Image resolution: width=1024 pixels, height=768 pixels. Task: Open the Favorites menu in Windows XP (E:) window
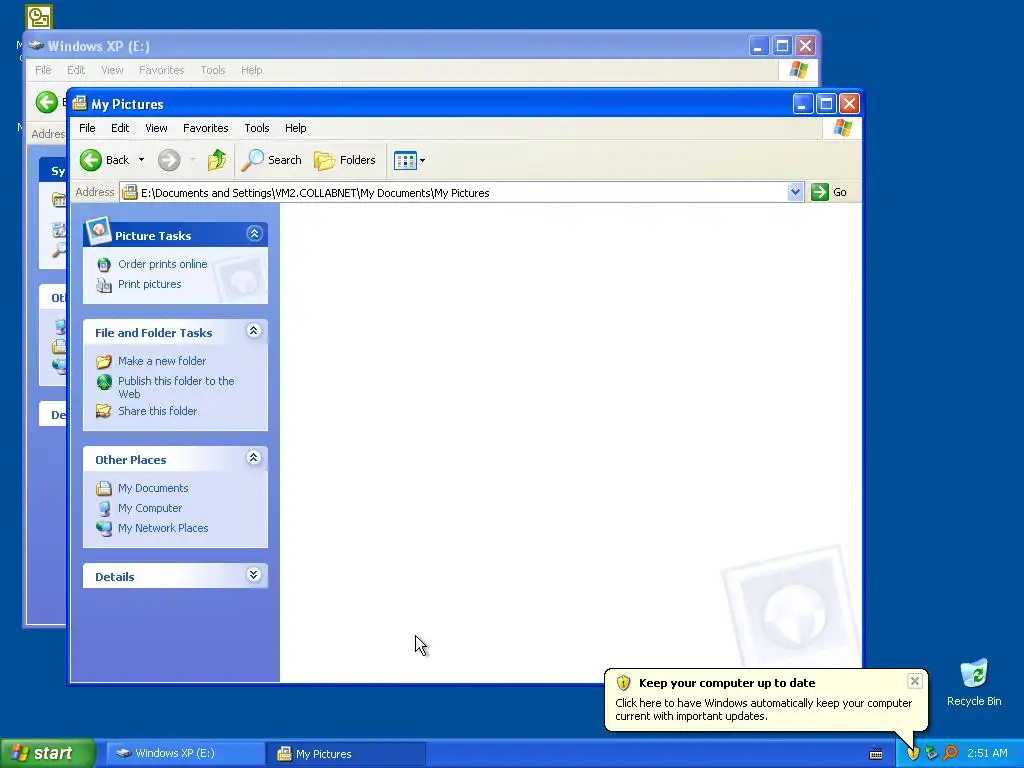[161, 70]
